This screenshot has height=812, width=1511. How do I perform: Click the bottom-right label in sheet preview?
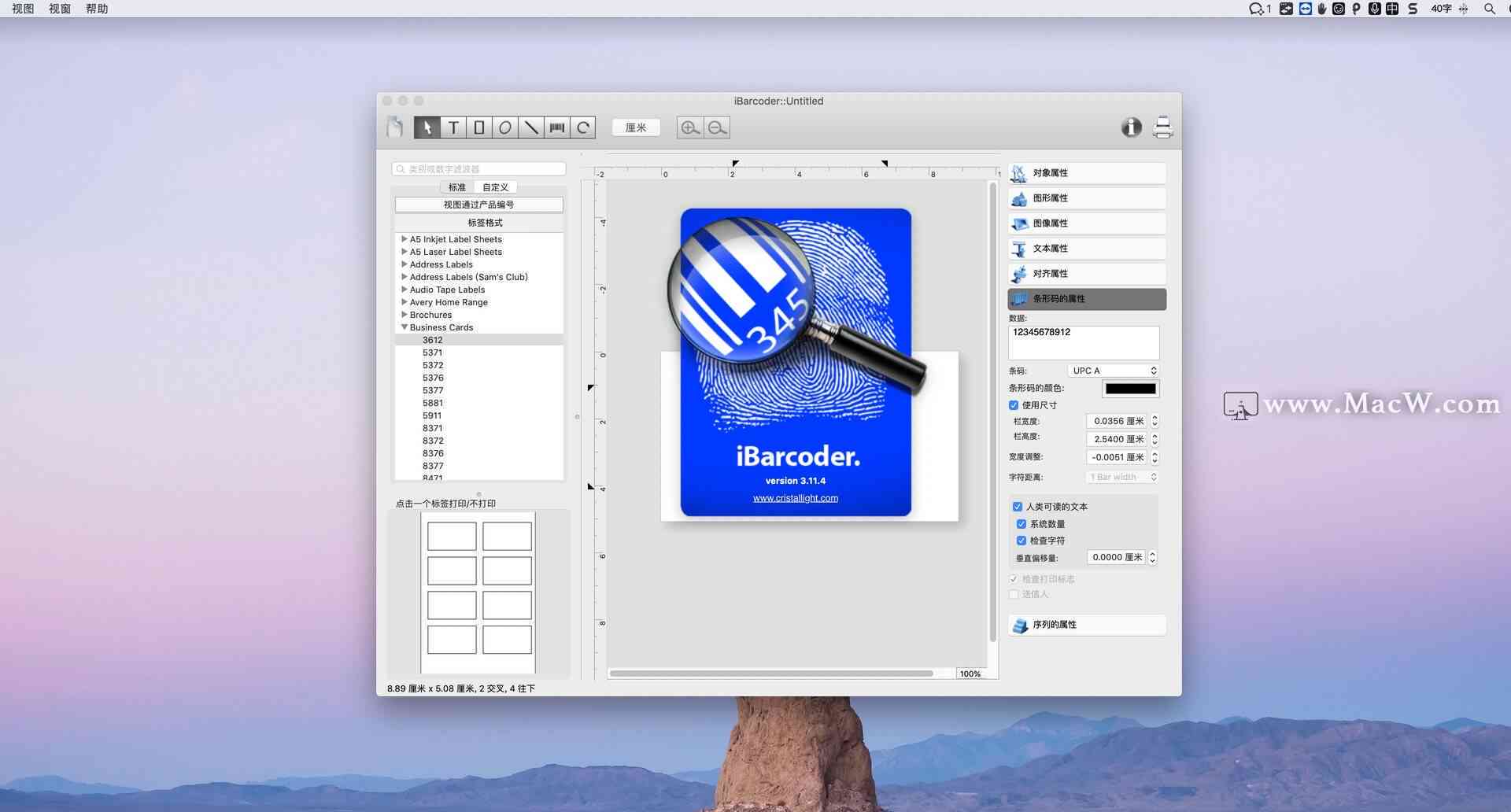pos(507,640)
